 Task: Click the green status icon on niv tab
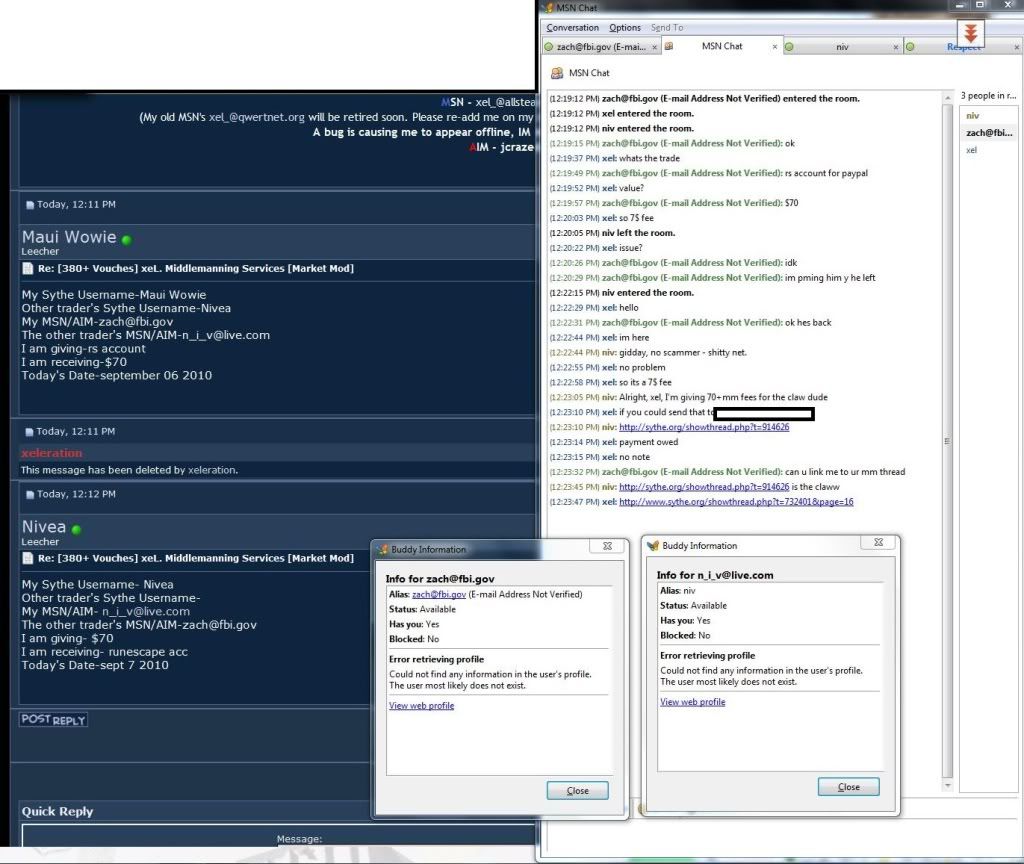(789, 47)
